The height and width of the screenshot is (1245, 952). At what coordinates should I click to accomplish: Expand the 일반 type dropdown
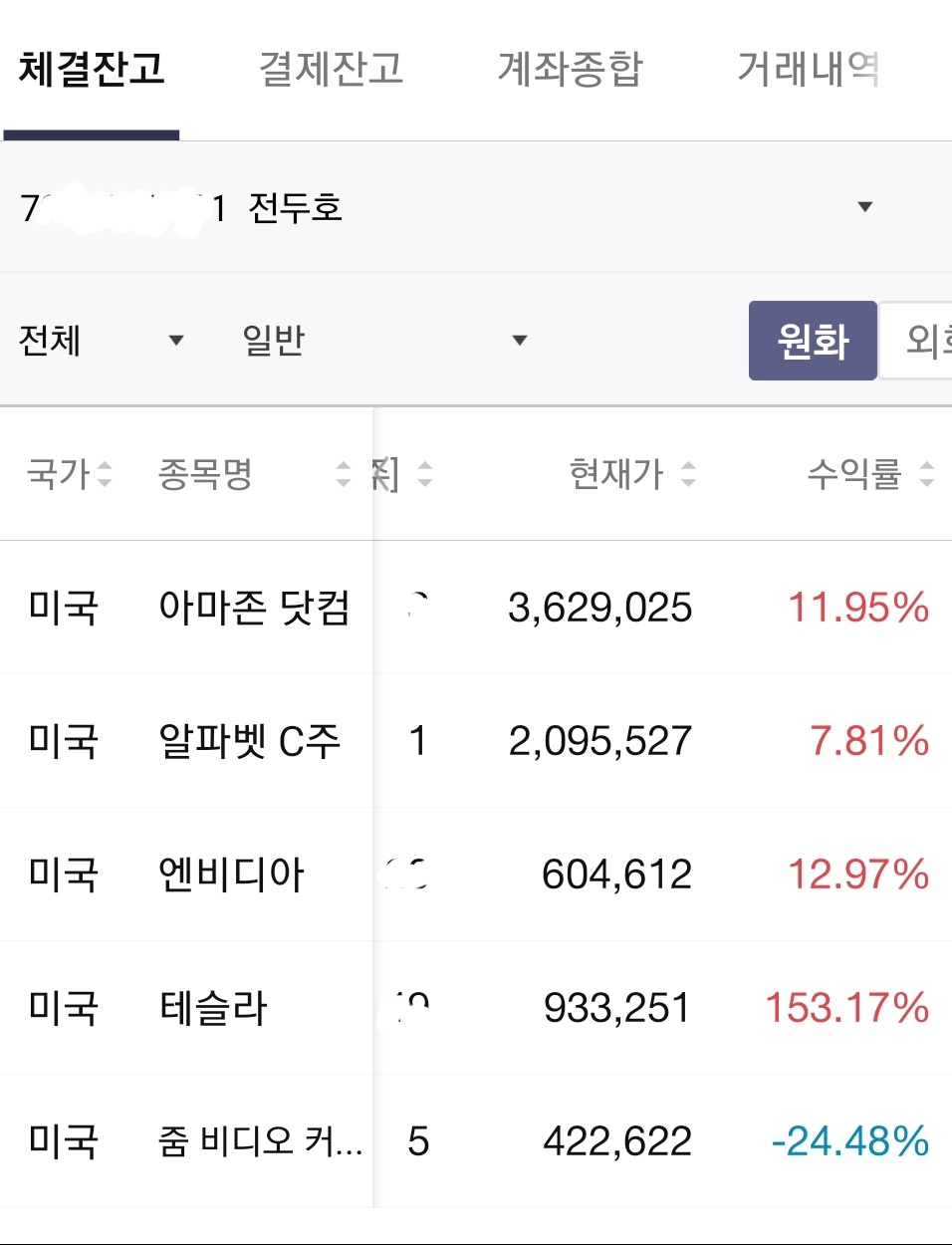pos(519,341)
